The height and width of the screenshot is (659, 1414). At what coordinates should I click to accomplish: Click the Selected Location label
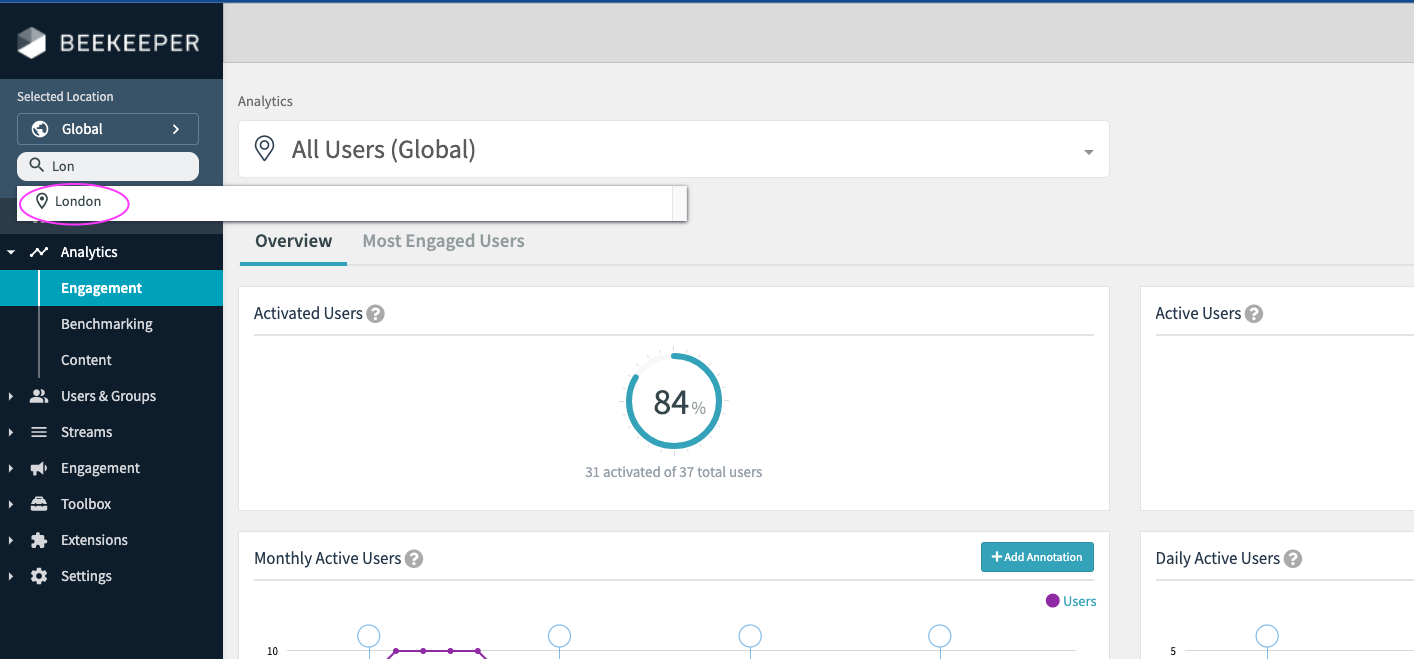[65, 97]
